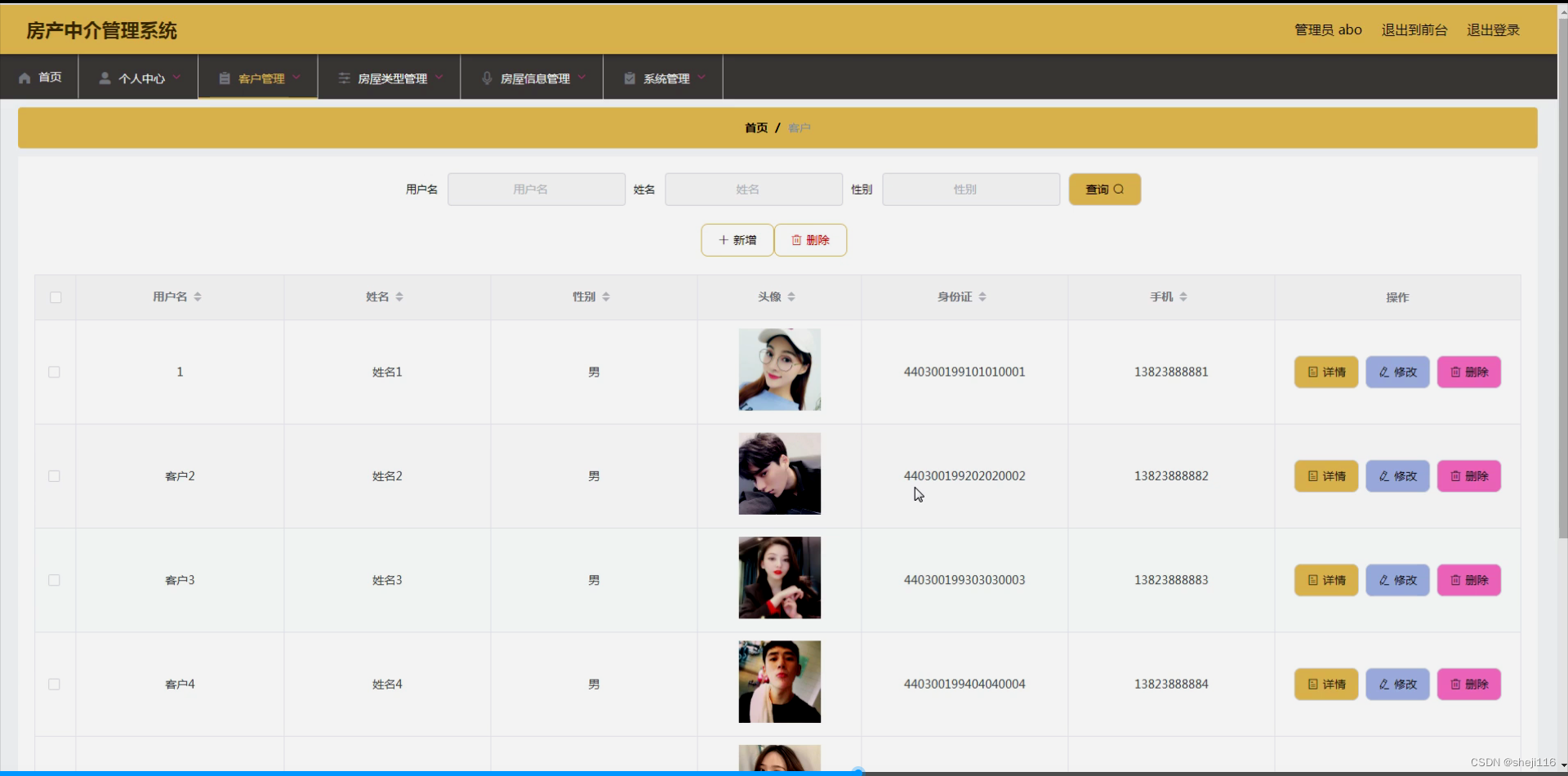Check the select-all checkbox in table header

click(x=55, y=297)
